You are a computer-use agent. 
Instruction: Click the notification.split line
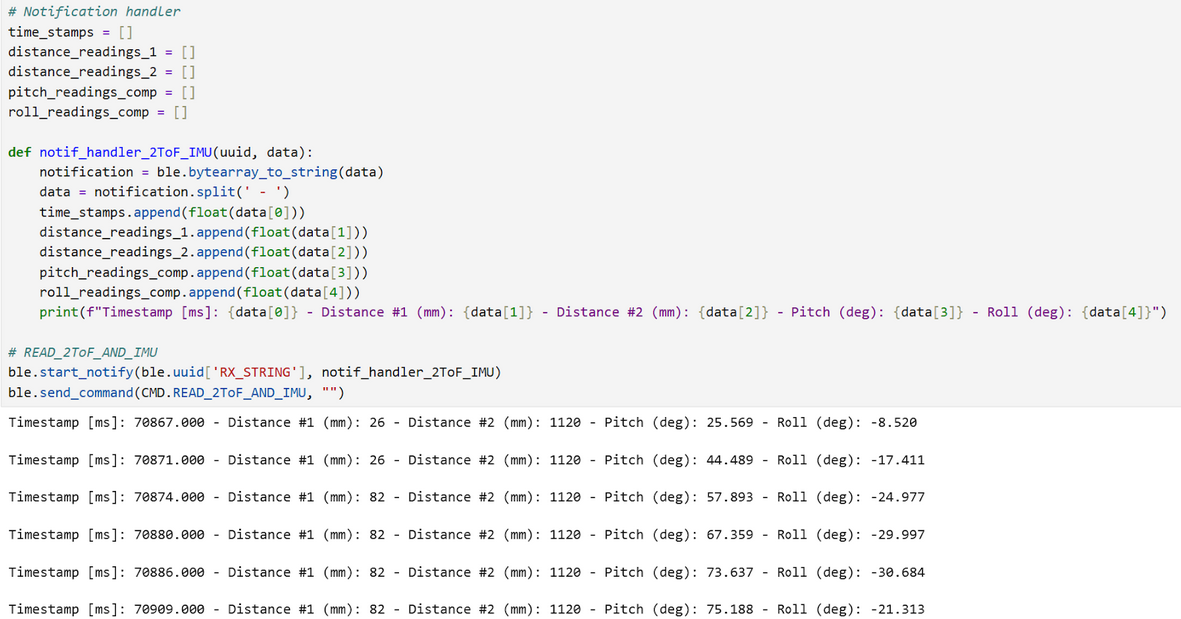click(x=165, y=192)
